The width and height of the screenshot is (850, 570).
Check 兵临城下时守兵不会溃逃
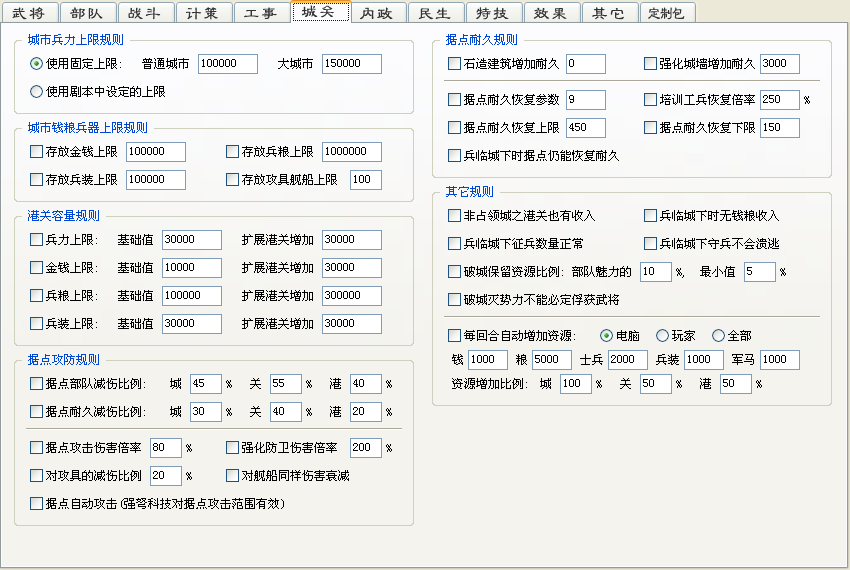click(651, 244)
